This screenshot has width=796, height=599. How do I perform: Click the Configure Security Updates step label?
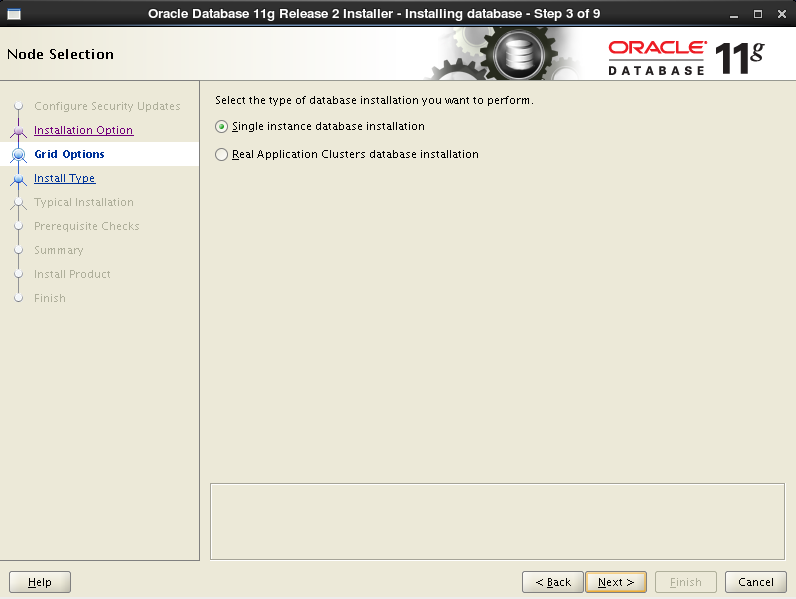pyautogui.click(x=107, y=106)
